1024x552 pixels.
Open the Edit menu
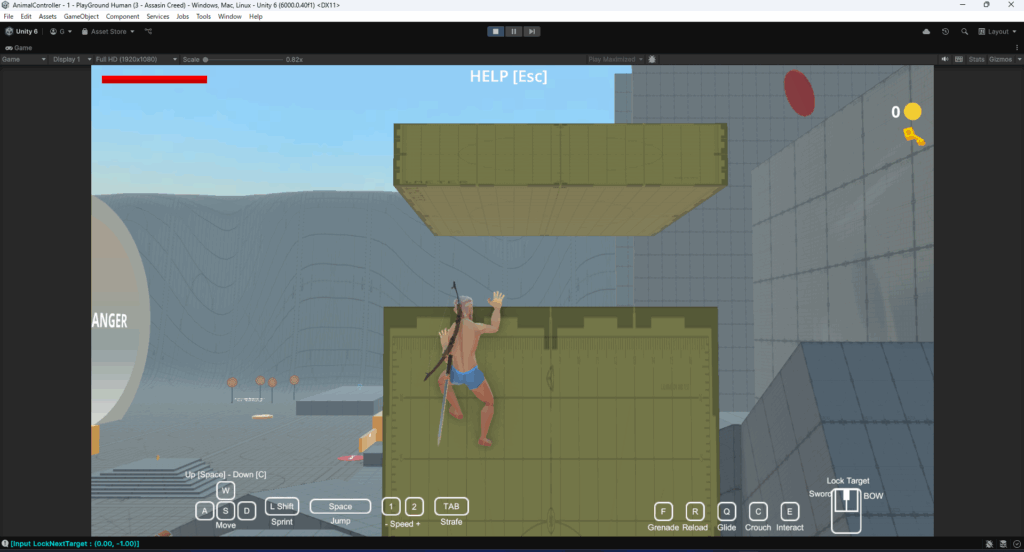click(x=26, y=16)
